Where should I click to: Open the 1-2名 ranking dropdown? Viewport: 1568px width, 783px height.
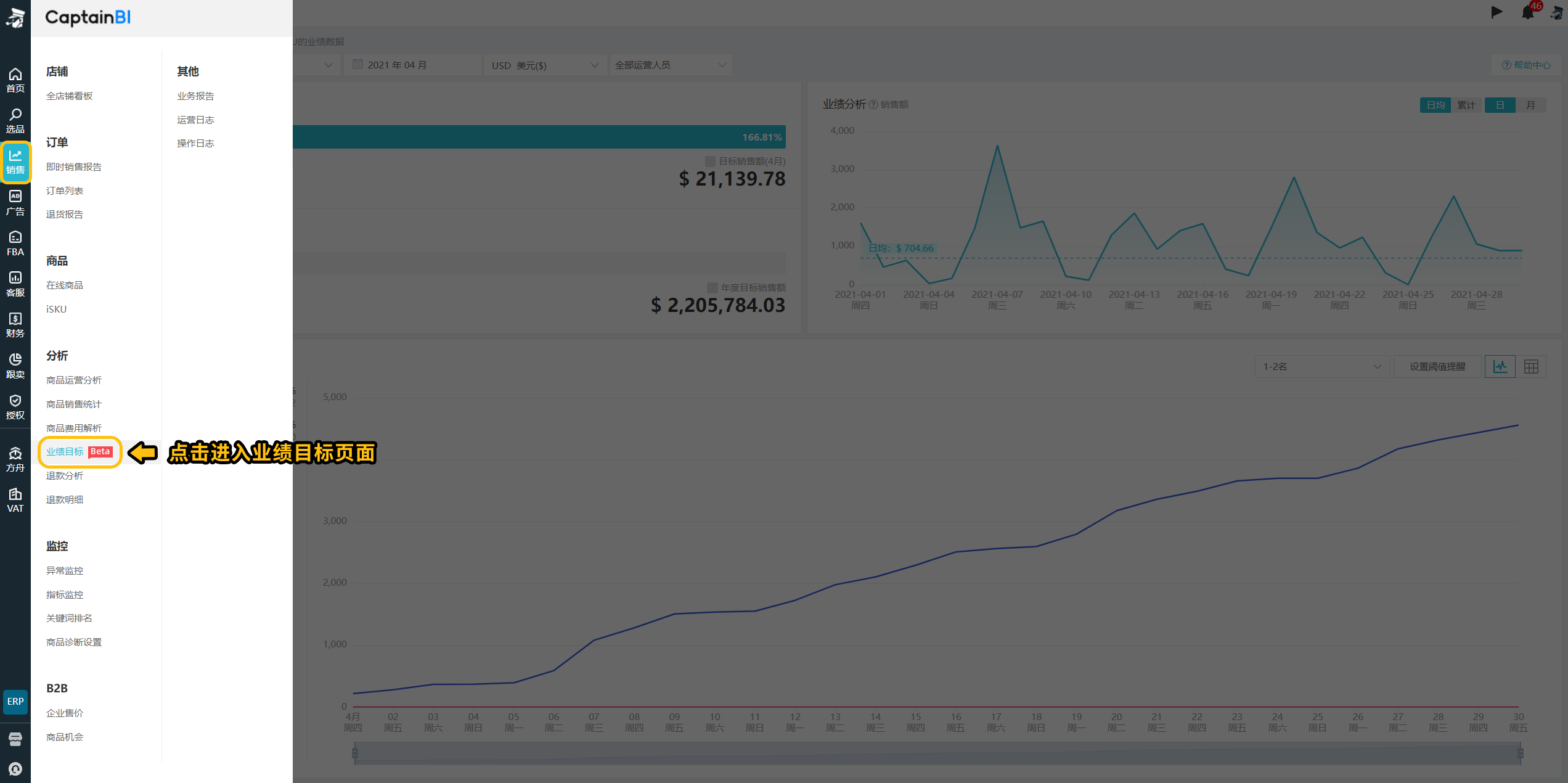[x=1322, y=367]
